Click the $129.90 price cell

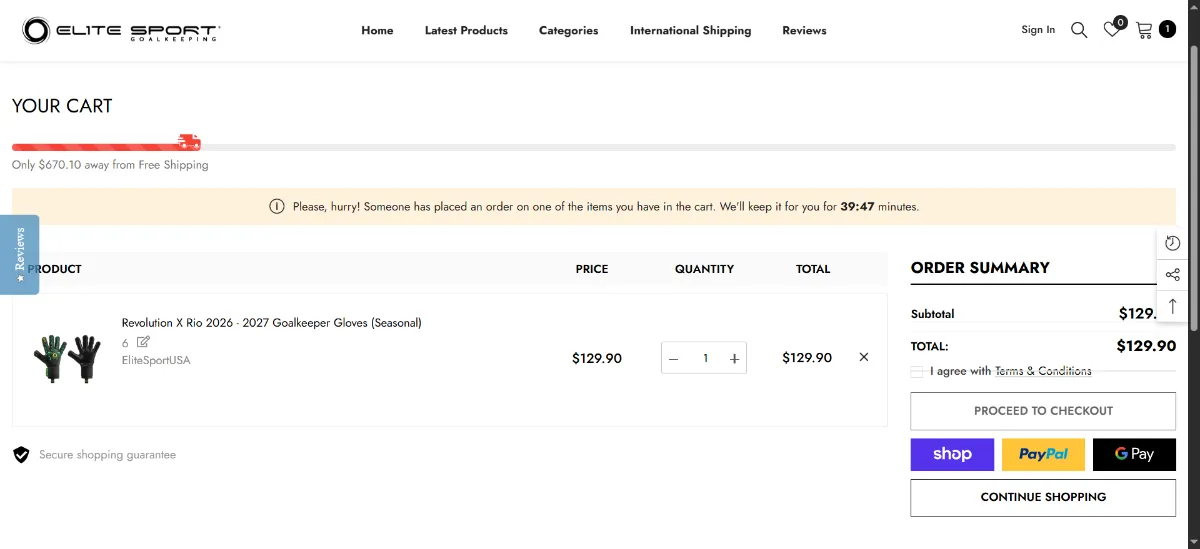(x=597, y=358)
